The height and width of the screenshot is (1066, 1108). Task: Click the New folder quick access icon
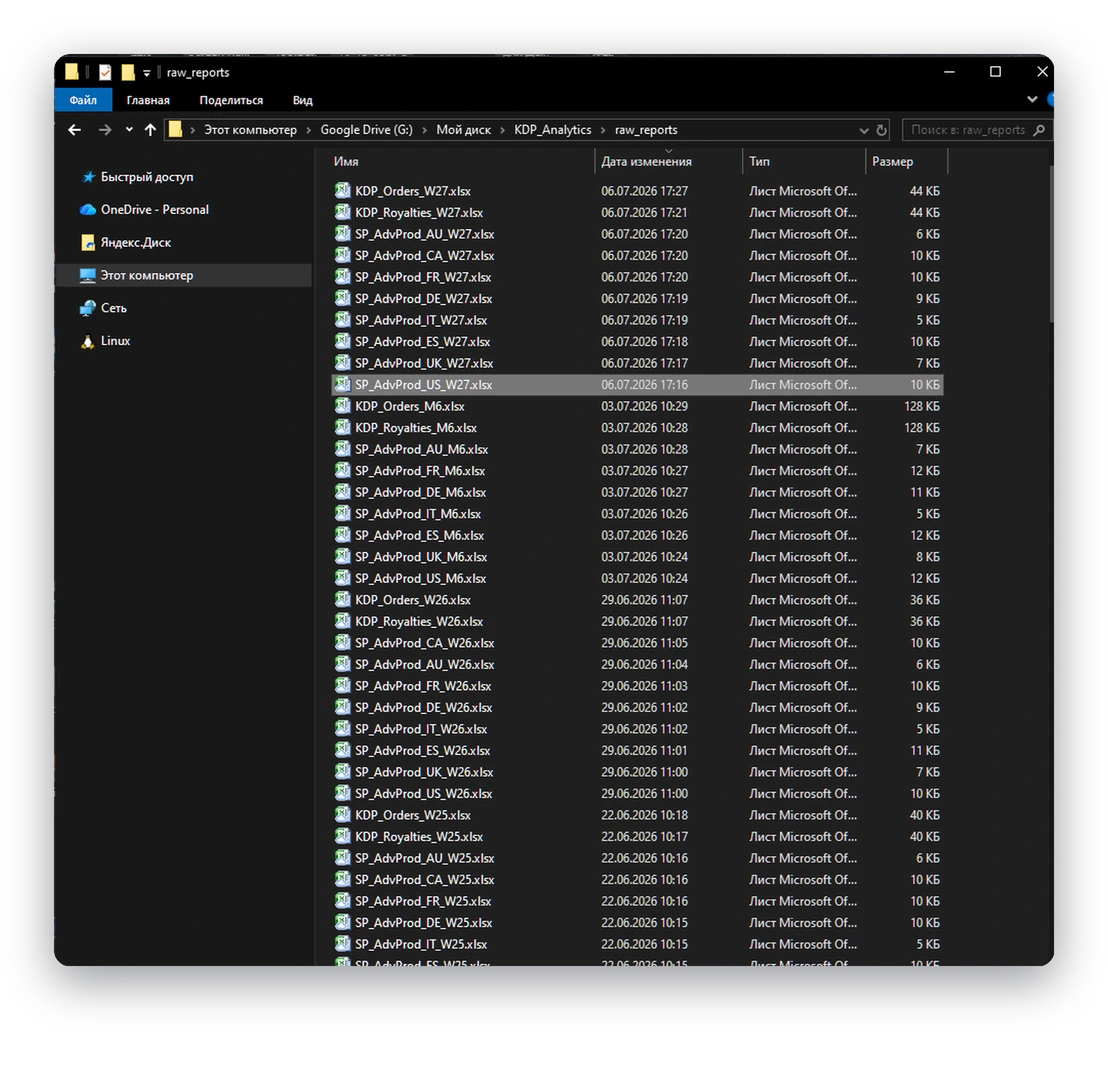128,72
